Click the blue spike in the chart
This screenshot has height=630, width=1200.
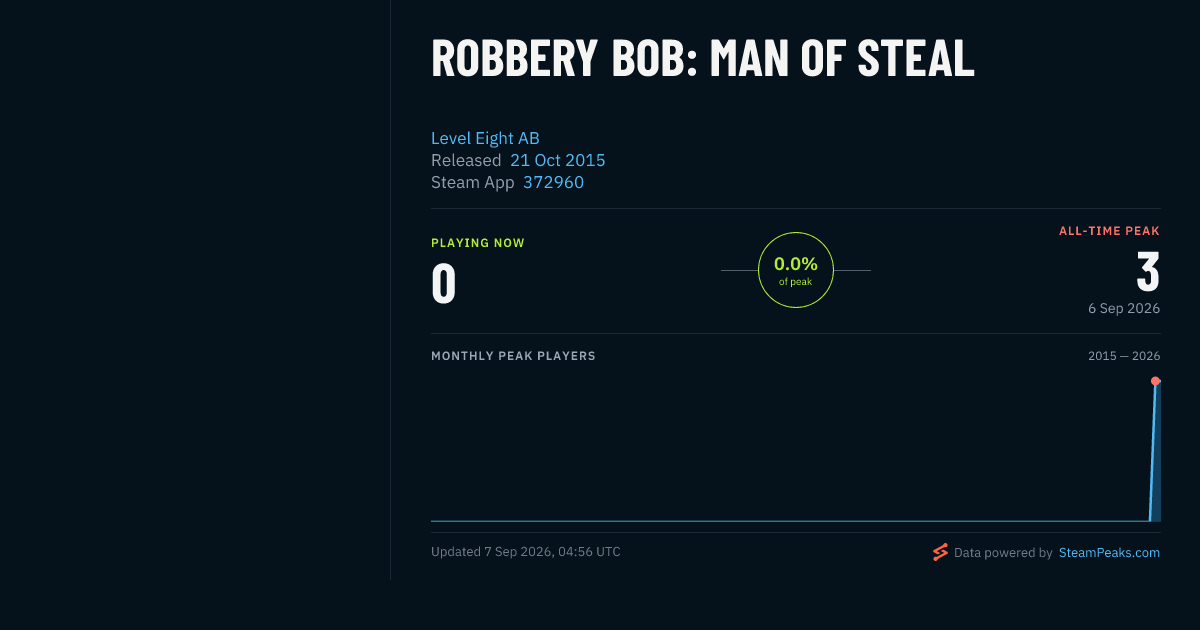click(1154, 450)
